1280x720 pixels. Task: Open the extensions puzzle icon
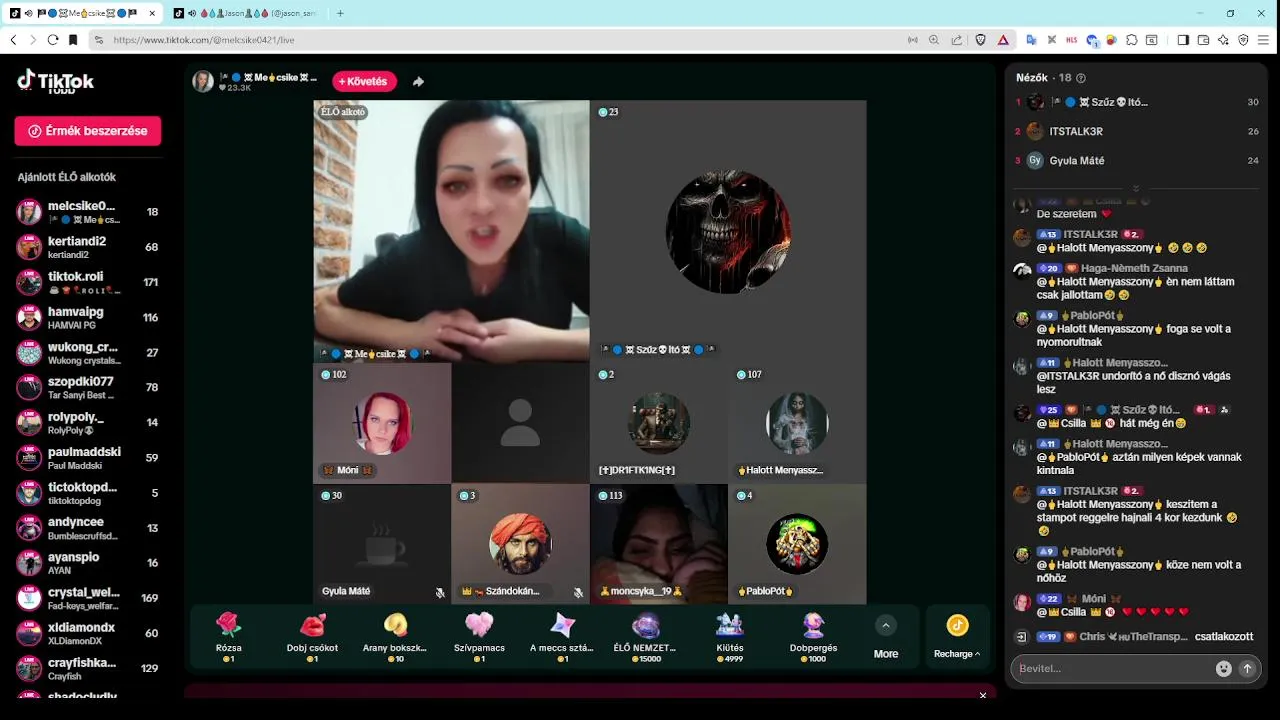1132,40
